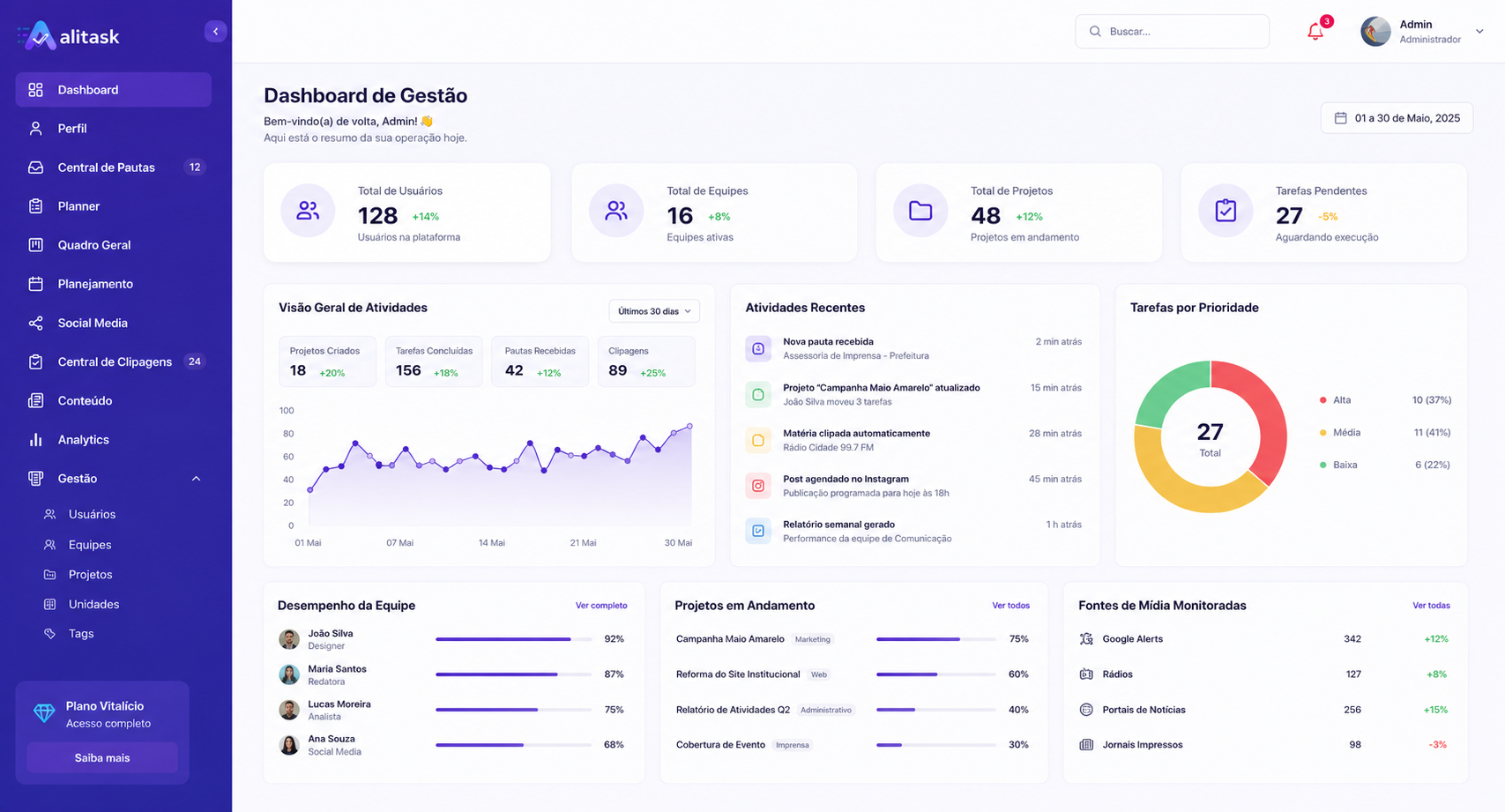Screen dimensions: 1505x812
Task: Open notifications bell icon
Action: 1315,32
